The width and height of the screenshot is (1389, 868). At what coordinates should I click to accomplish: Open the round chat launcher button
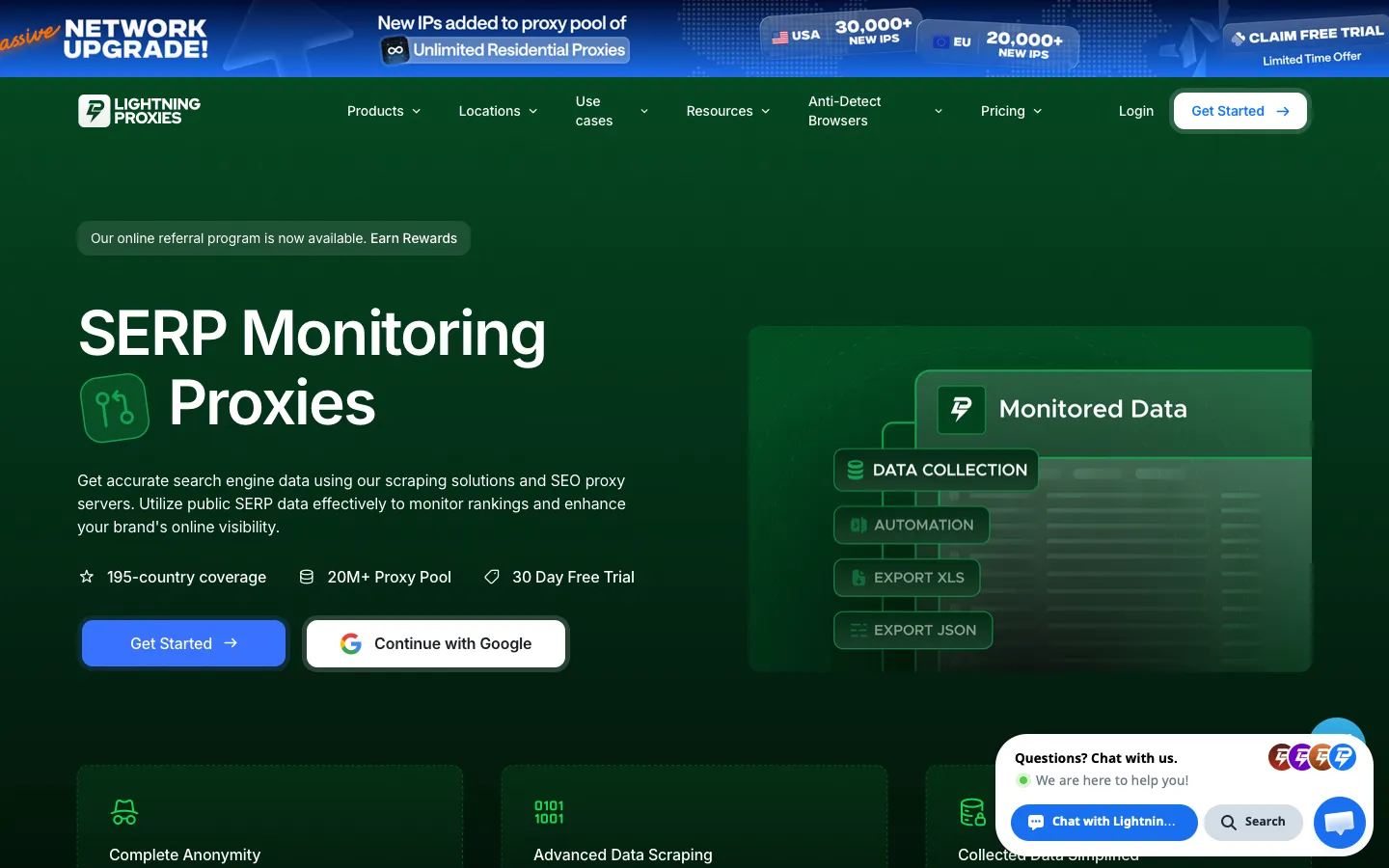pos(1340,823)
